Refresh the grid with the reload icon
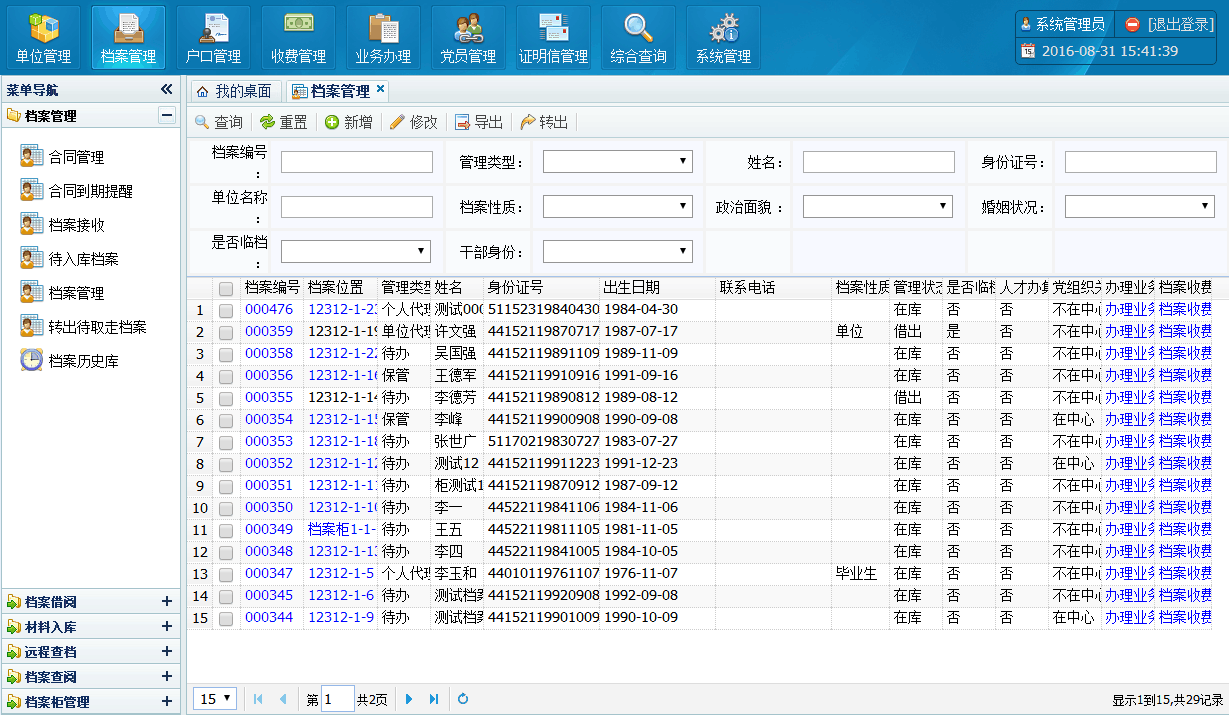Viewport: 1229px width, 715px height. pyautogui.click(x=463, y=699)
